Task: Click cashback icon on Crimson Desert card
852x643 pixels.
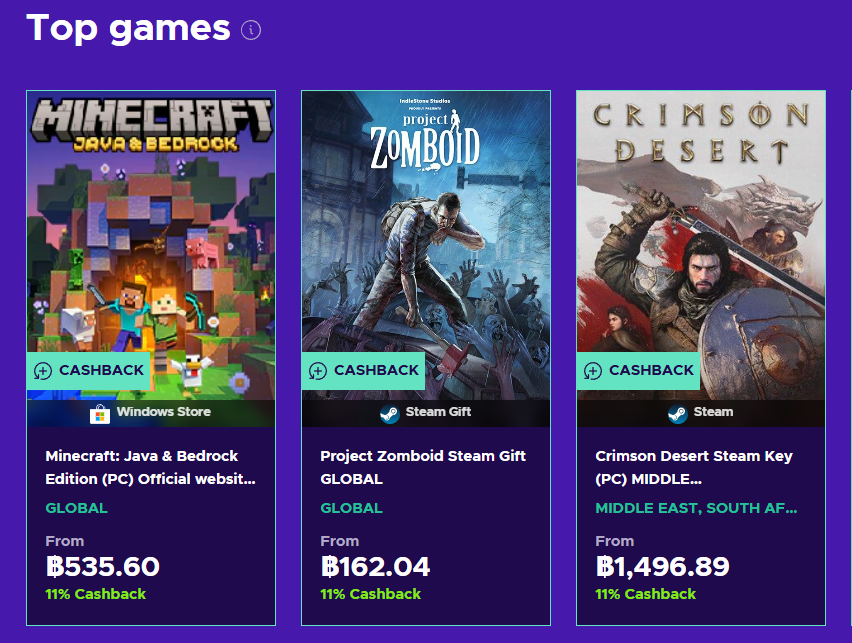Action: click(x=593, y=371)
